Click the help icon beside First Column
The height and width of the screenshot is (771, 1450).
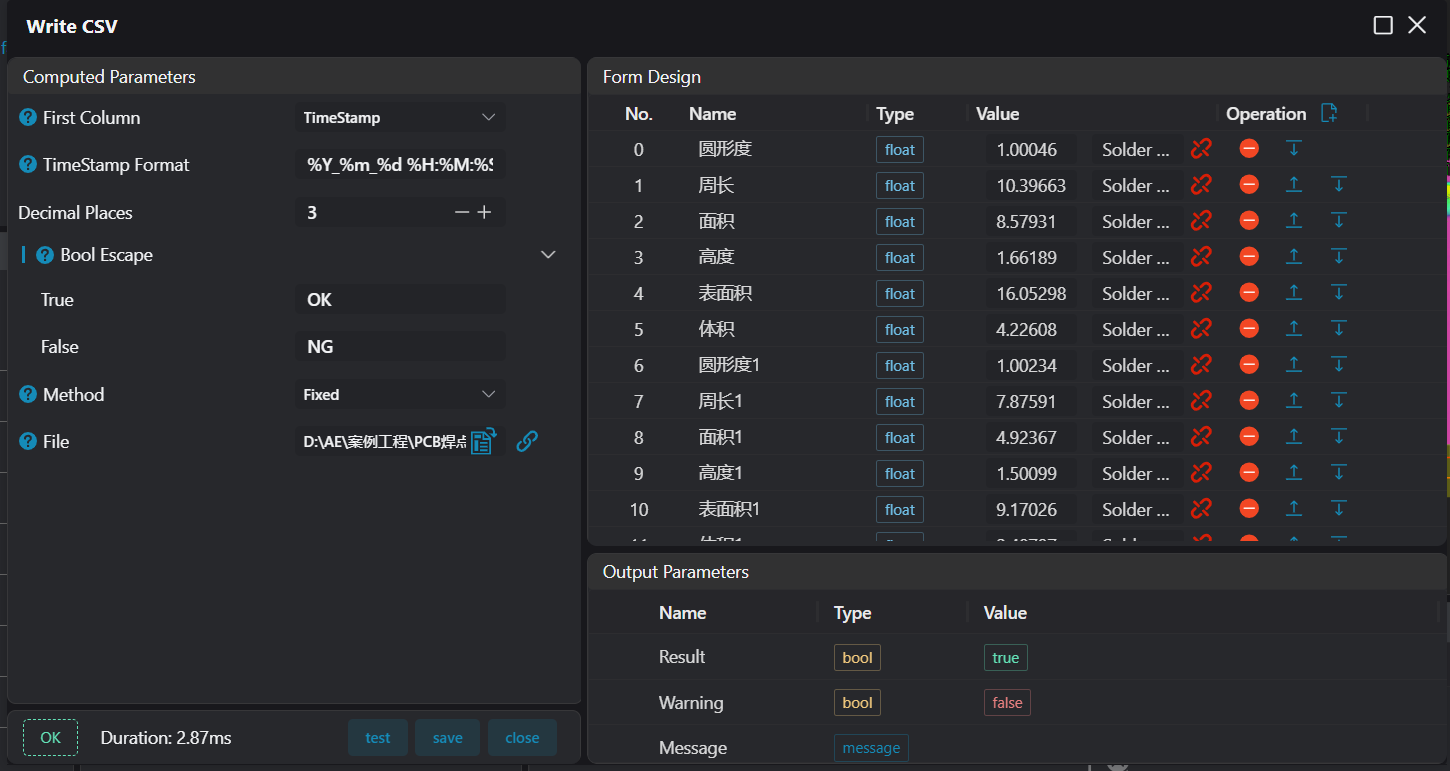coord(28,118)
